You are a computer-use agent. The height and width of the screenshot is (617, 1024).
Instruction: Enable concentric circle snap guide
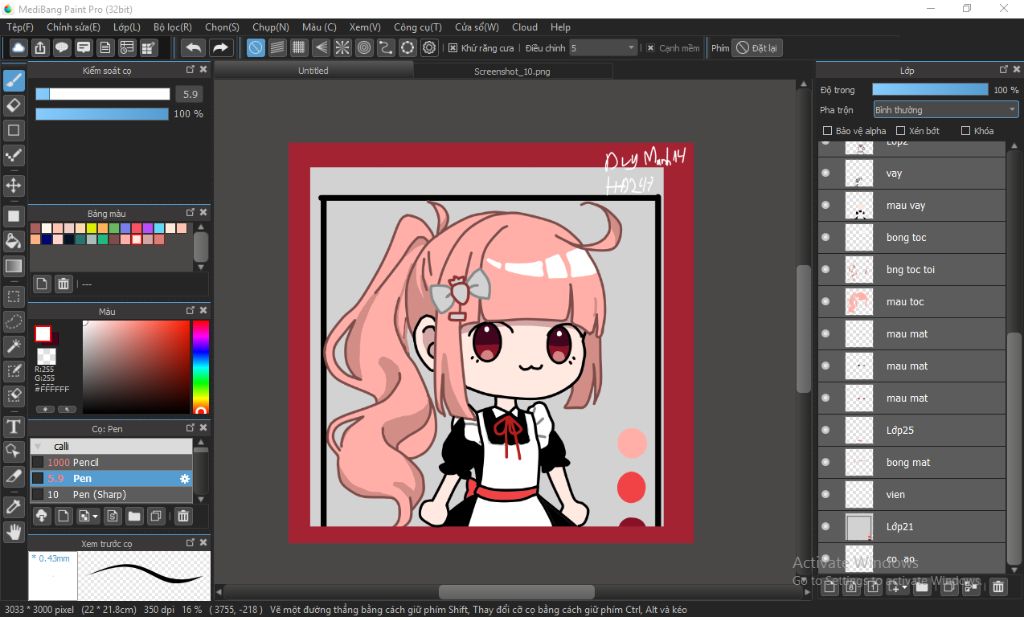(364, 48)
